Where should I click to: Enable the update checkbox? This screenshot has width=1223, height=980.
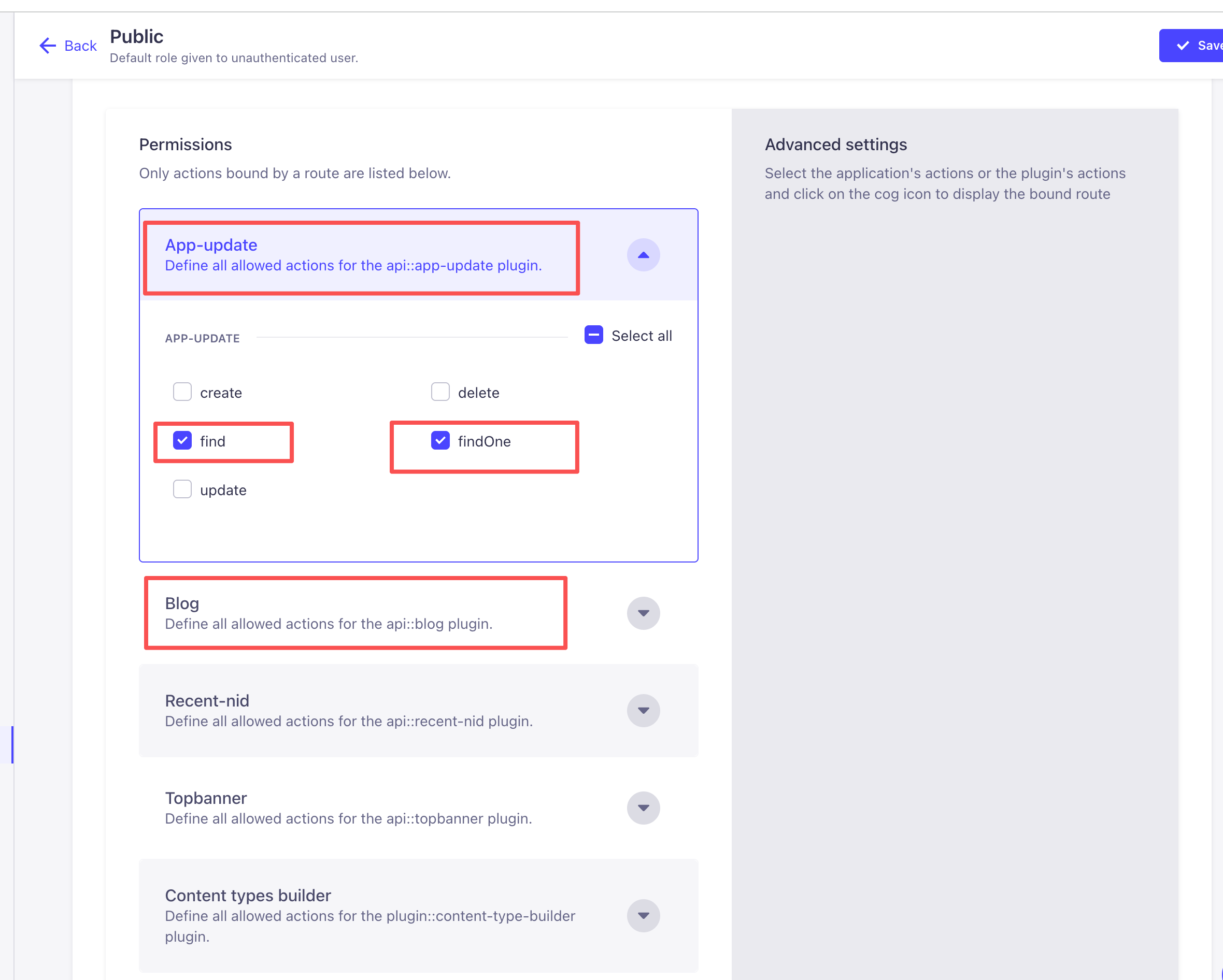(x=182, y=489)
